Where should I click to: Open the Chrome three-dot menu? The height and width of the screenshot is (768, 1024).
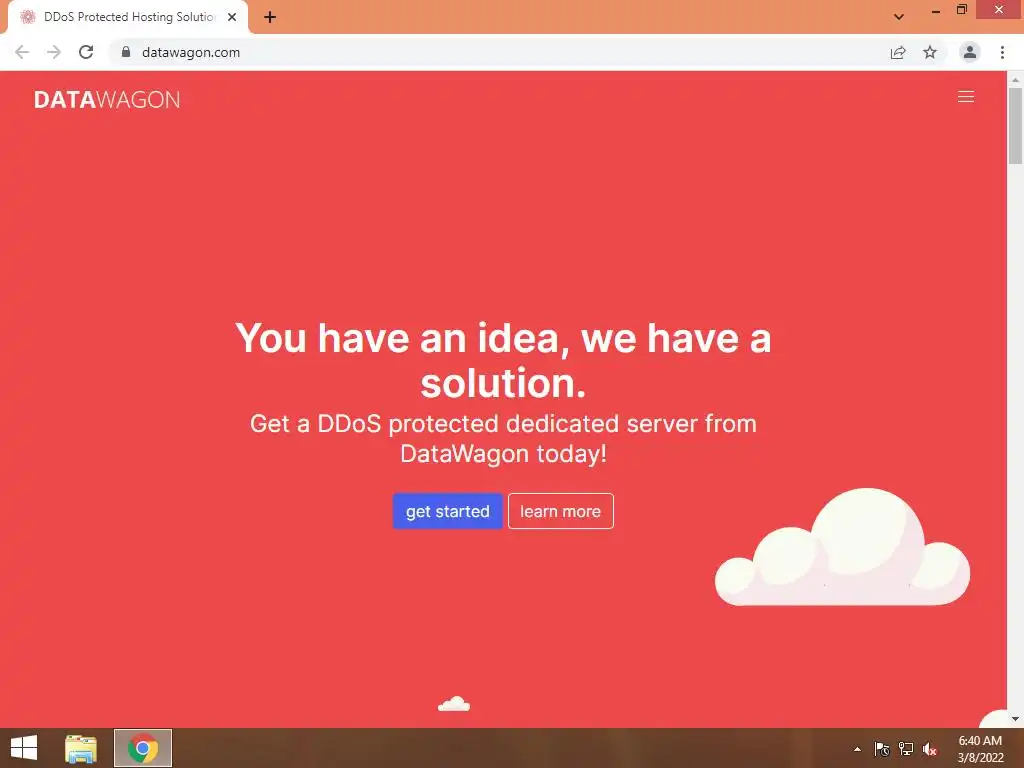coord(1002,52)
